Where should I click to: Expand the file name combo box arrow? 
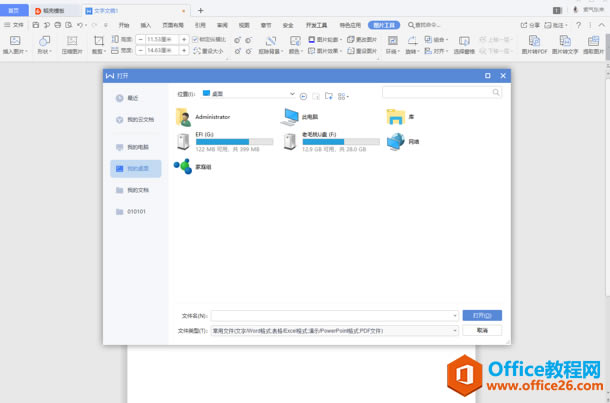pyautogui.click(x=455, y=315)
